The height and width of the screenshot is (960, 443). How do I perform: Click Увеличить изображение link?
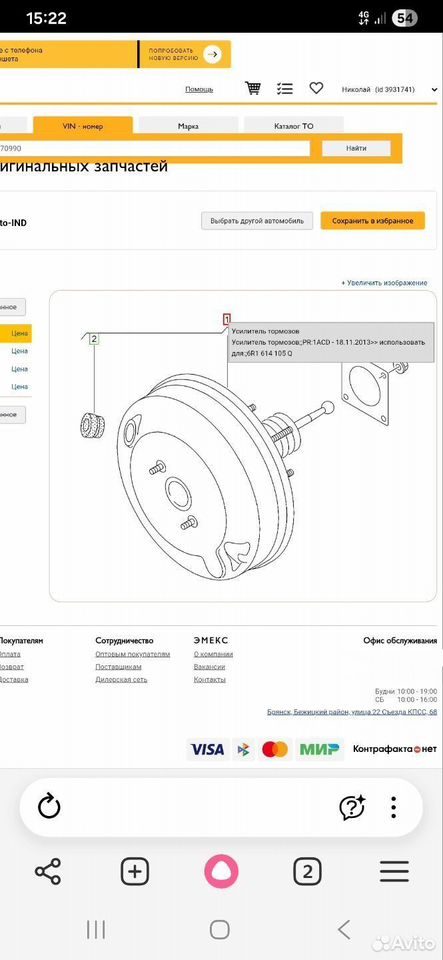tap(384, 283)
